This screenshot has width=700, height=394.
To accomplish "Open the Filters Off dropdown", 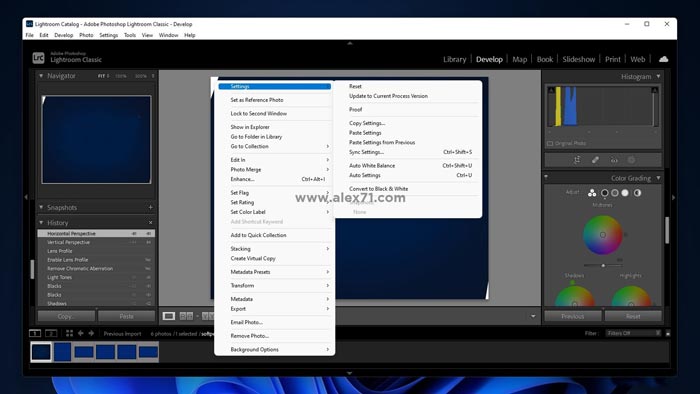I will 633,333.
